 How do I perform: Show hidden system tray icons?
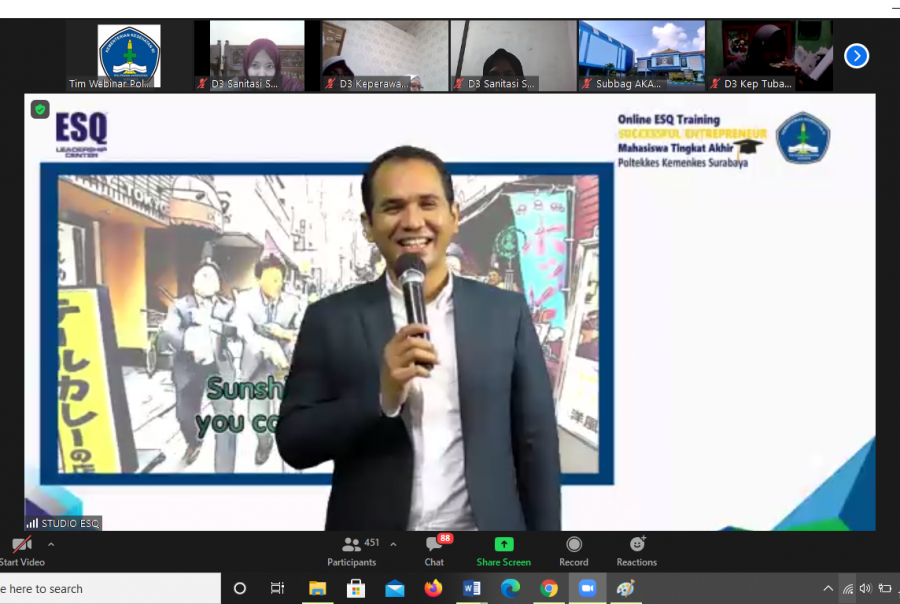click(828, 588)
